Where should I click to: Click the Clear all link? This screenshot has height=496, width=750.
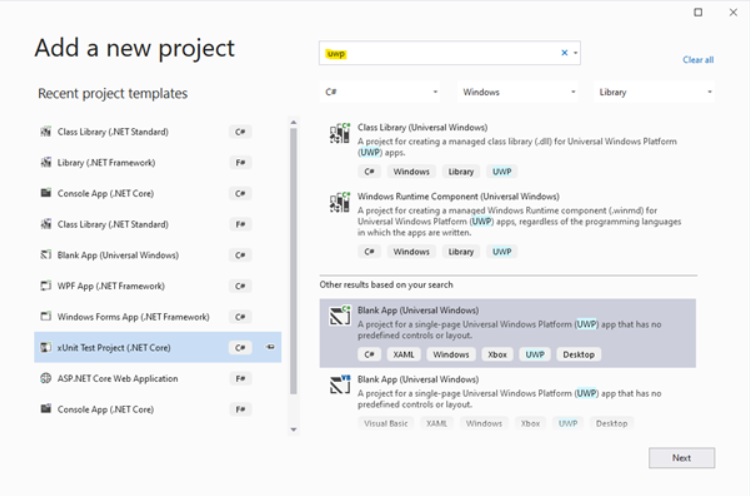click(x=698, y=60)
